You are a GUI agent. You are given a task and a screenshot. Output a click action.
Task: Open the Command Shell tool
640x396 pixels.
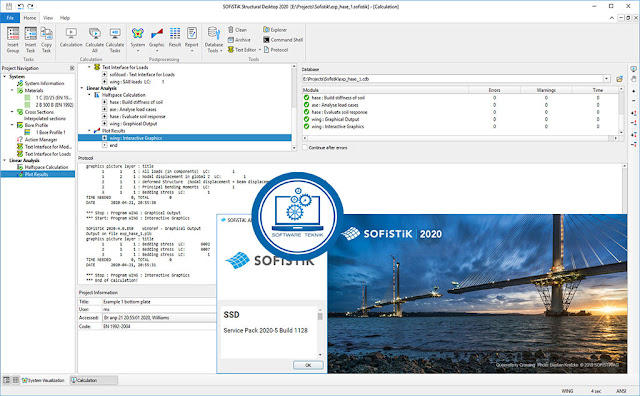click(283, 40)
